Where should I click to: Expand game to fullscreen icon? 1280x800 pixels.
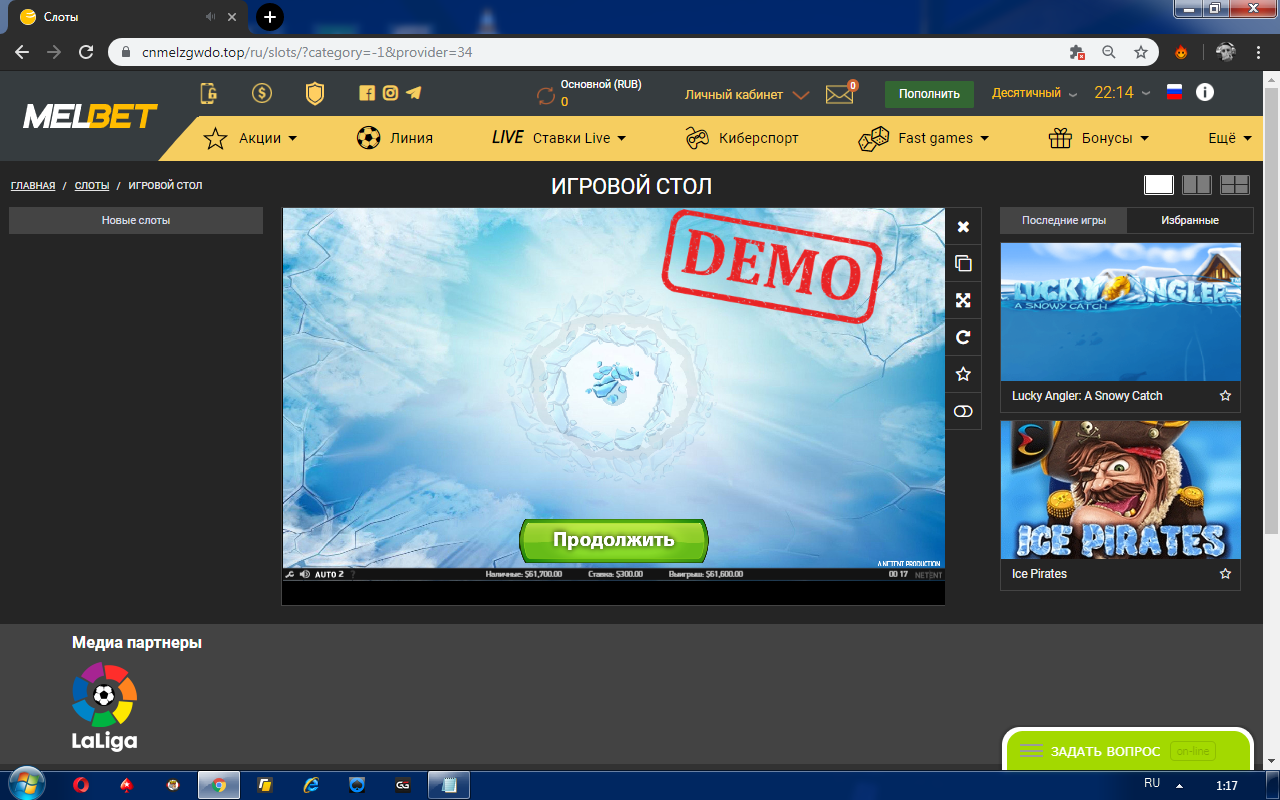click(x=963, y=300)
